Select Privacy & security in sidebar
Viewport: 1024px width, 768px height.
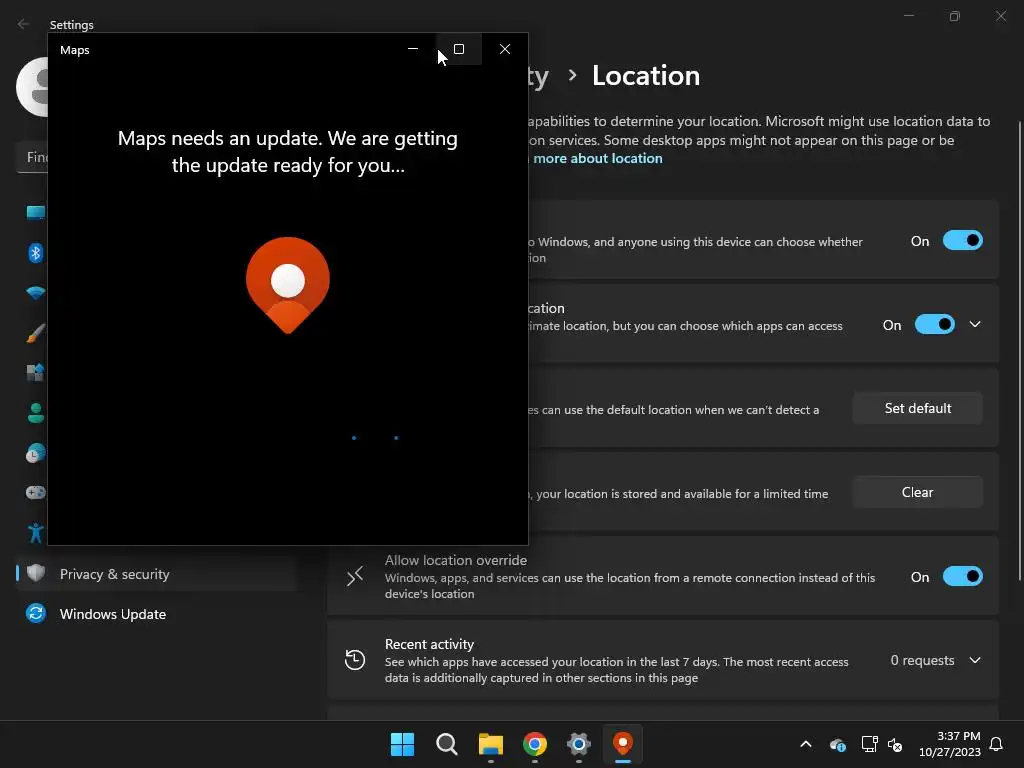[x=156, y=574]
